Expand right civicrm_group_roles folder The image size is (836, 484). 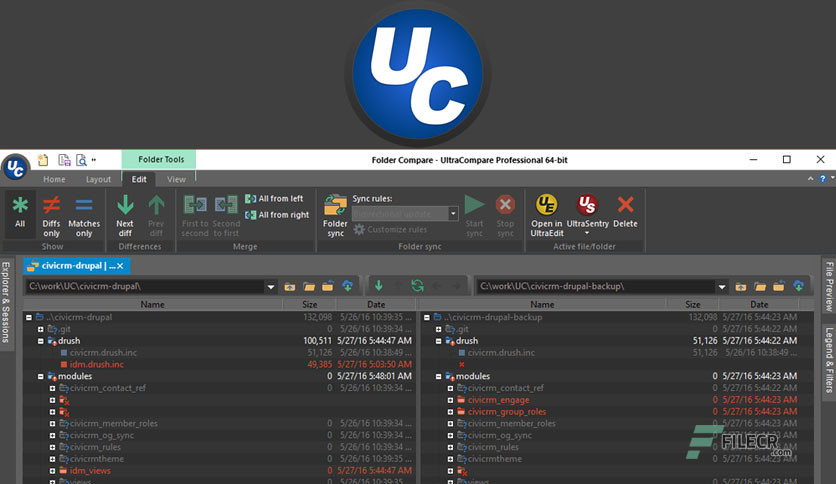[x=451, y=412]
